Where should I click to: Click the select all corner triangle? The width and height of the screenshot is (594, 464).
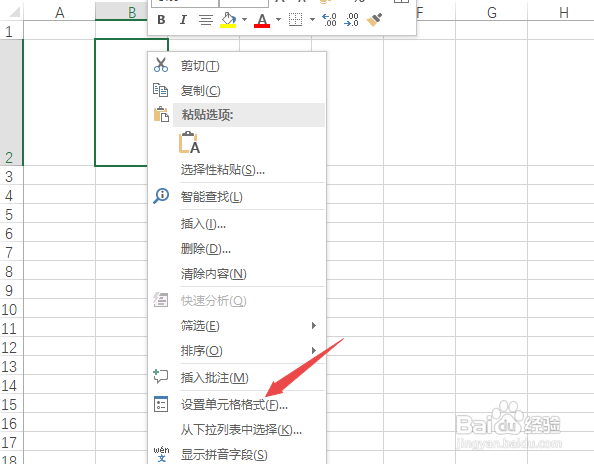click(x=14, y=12)
